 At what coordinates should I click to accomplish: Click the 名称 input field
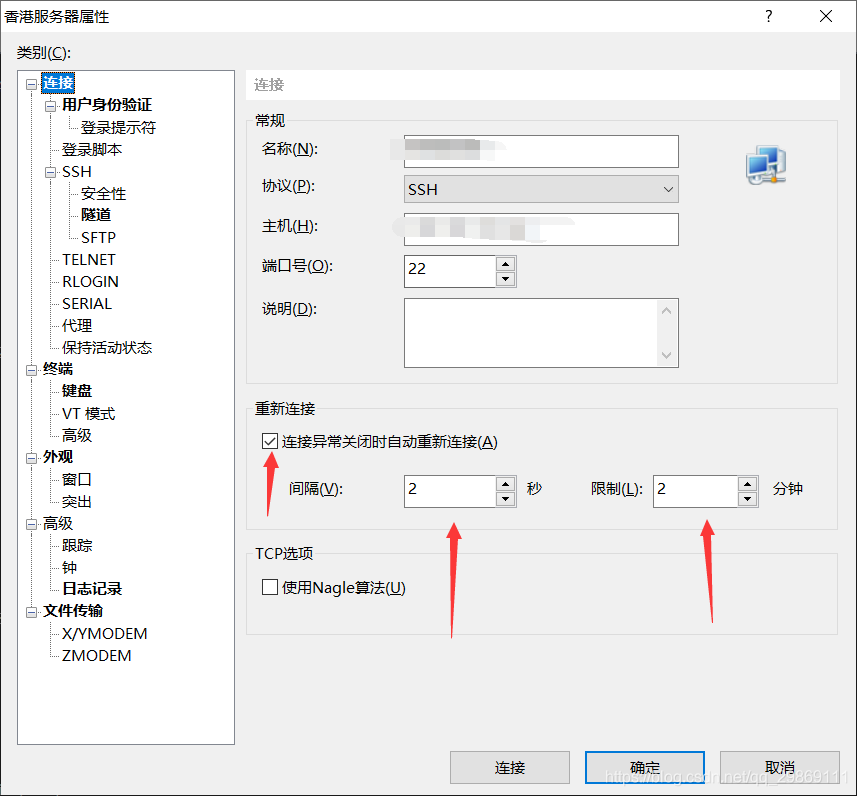coord(541,151)
